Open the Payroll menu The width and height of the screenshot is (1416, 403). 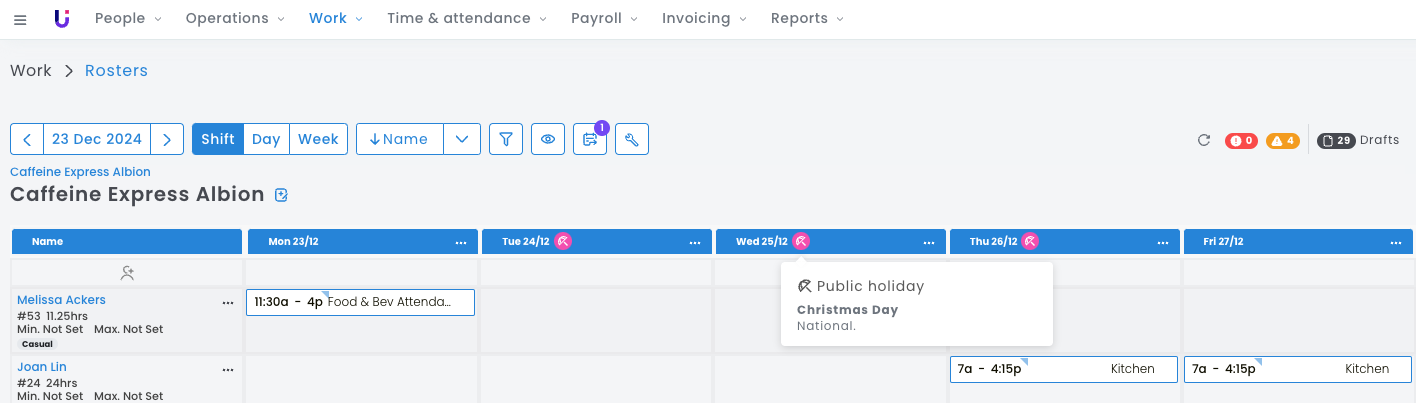(x=604, y=19)
